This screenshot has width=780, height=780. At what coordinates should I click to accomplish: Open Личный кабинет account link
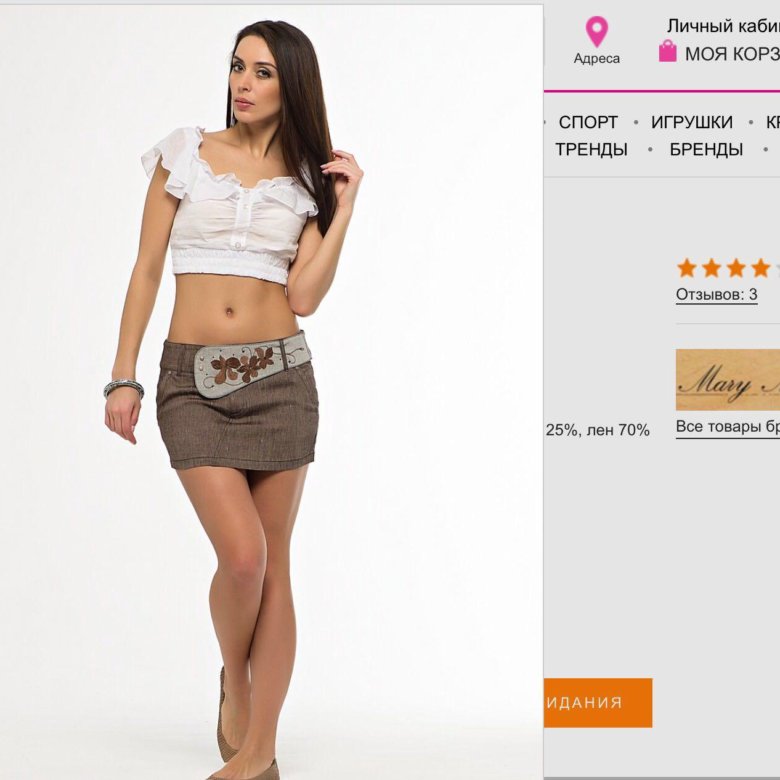coord(723,26)
